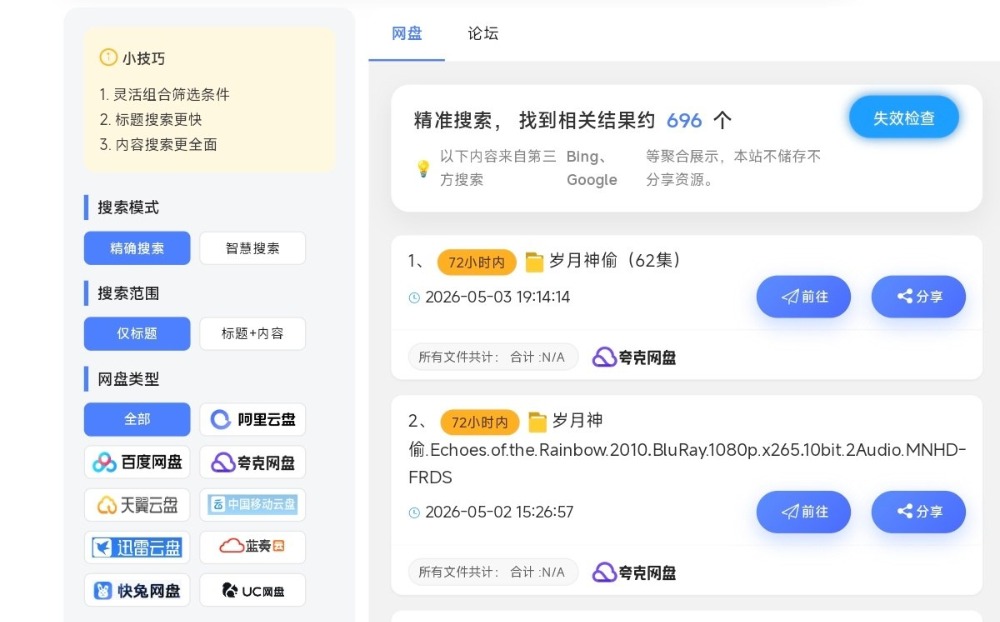This screenshot has height=622, width=1000.
Task: Set search range to 标题+内容
Action: [253, 334]
